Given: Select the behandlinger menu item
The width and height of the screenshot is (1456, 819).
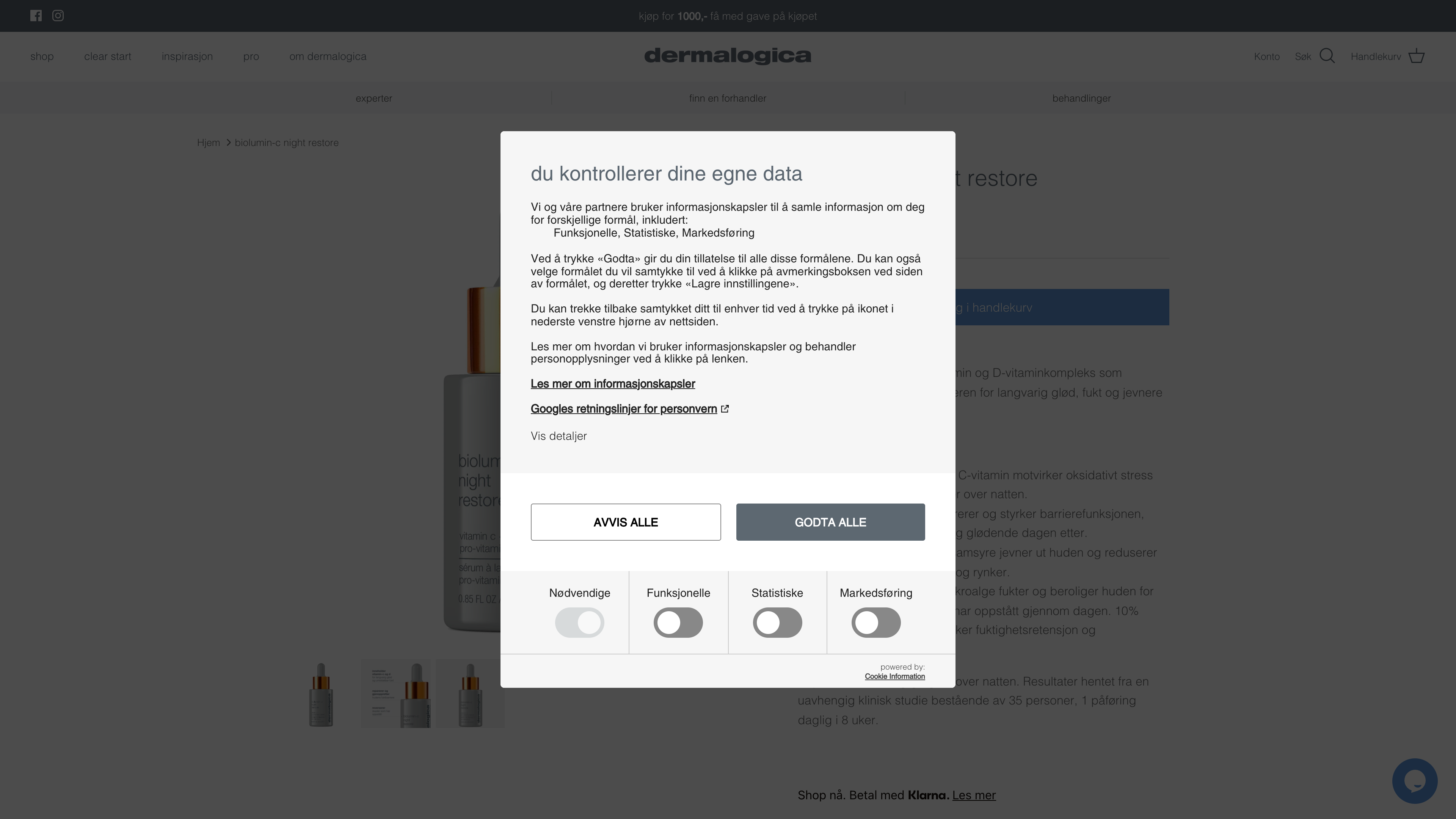Looking at the screenshot, I should 1081,98.
